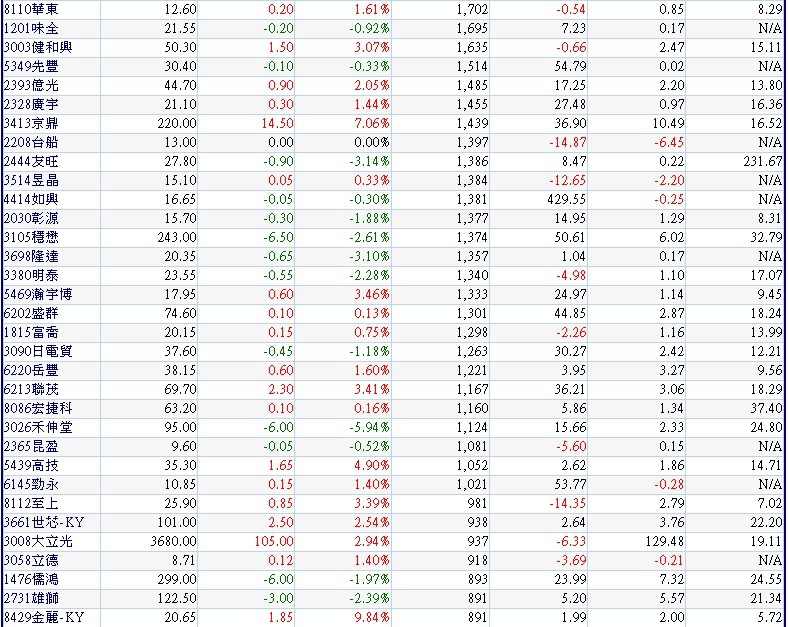Select stock 1476儒鴻

click(31, 580)
